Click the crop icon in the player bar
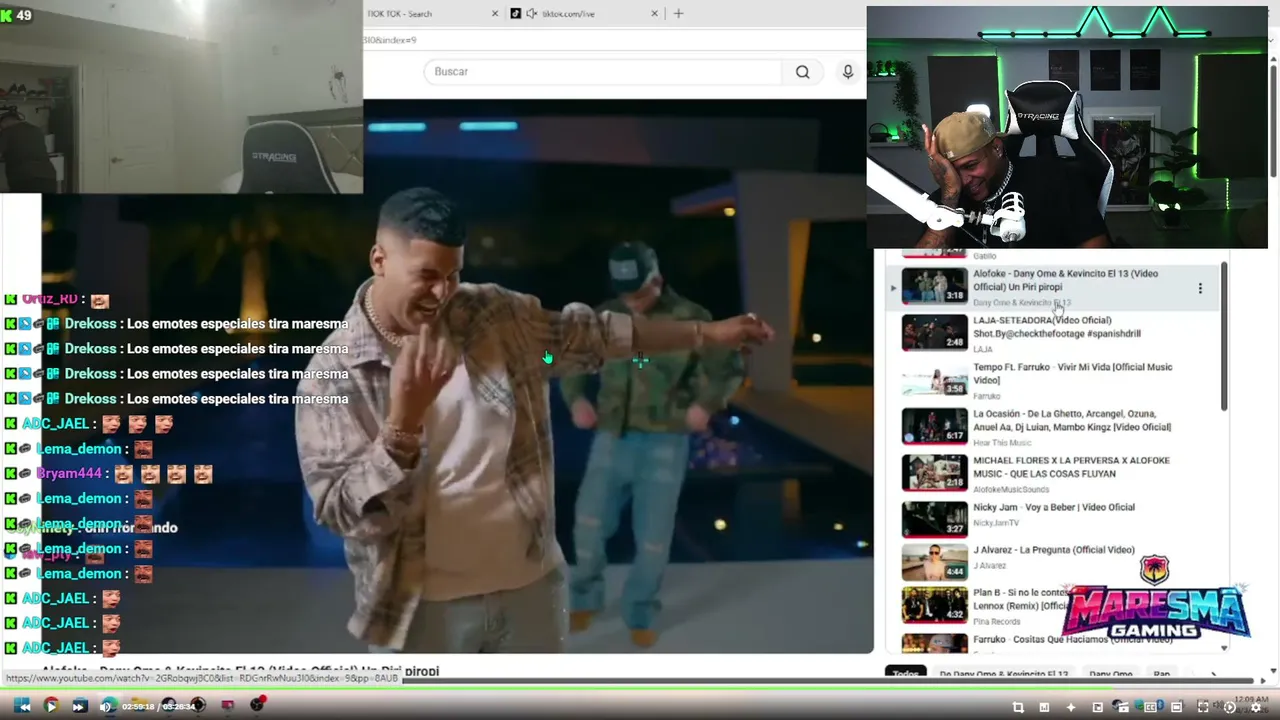The height and width of the screenshot is (720, 1280). coord(1018,707)
